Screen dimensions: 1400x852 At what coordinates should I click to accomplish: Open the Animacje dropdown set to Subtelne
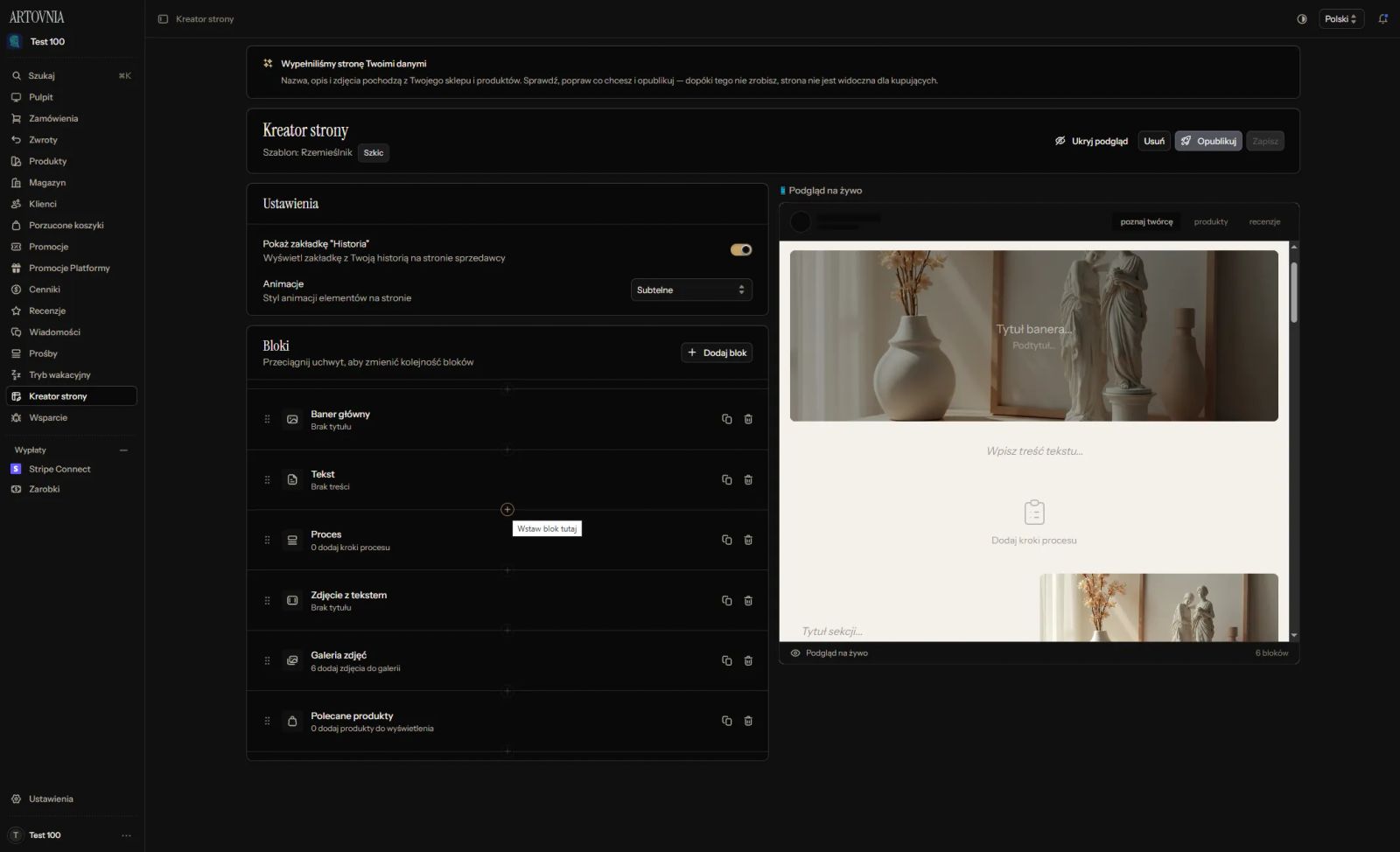(691, 290)
